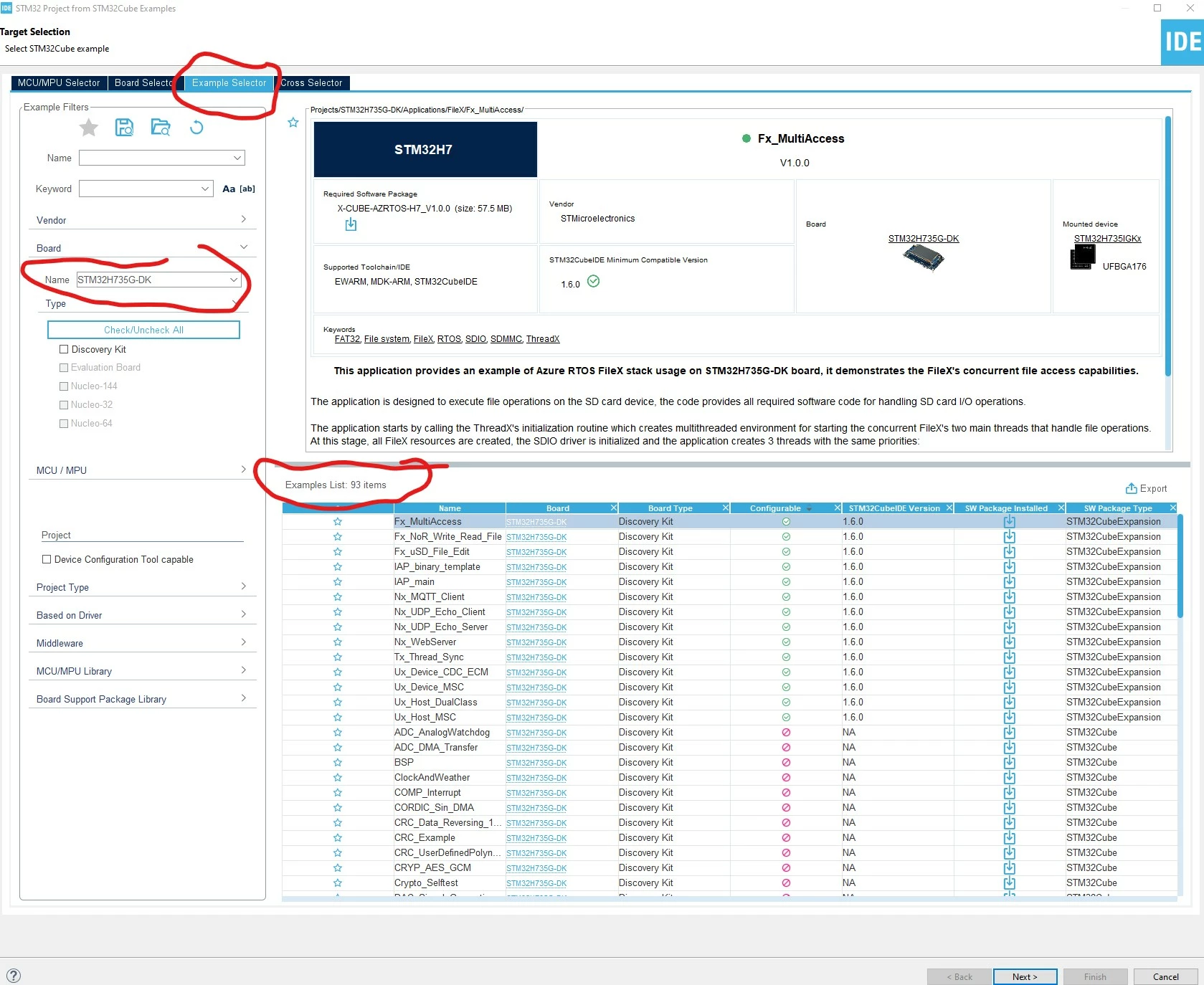Check the Discovery Kit board type
The height and width of the screenshot is (985, 1204).
pyautogui.click(x=64, y=350)
